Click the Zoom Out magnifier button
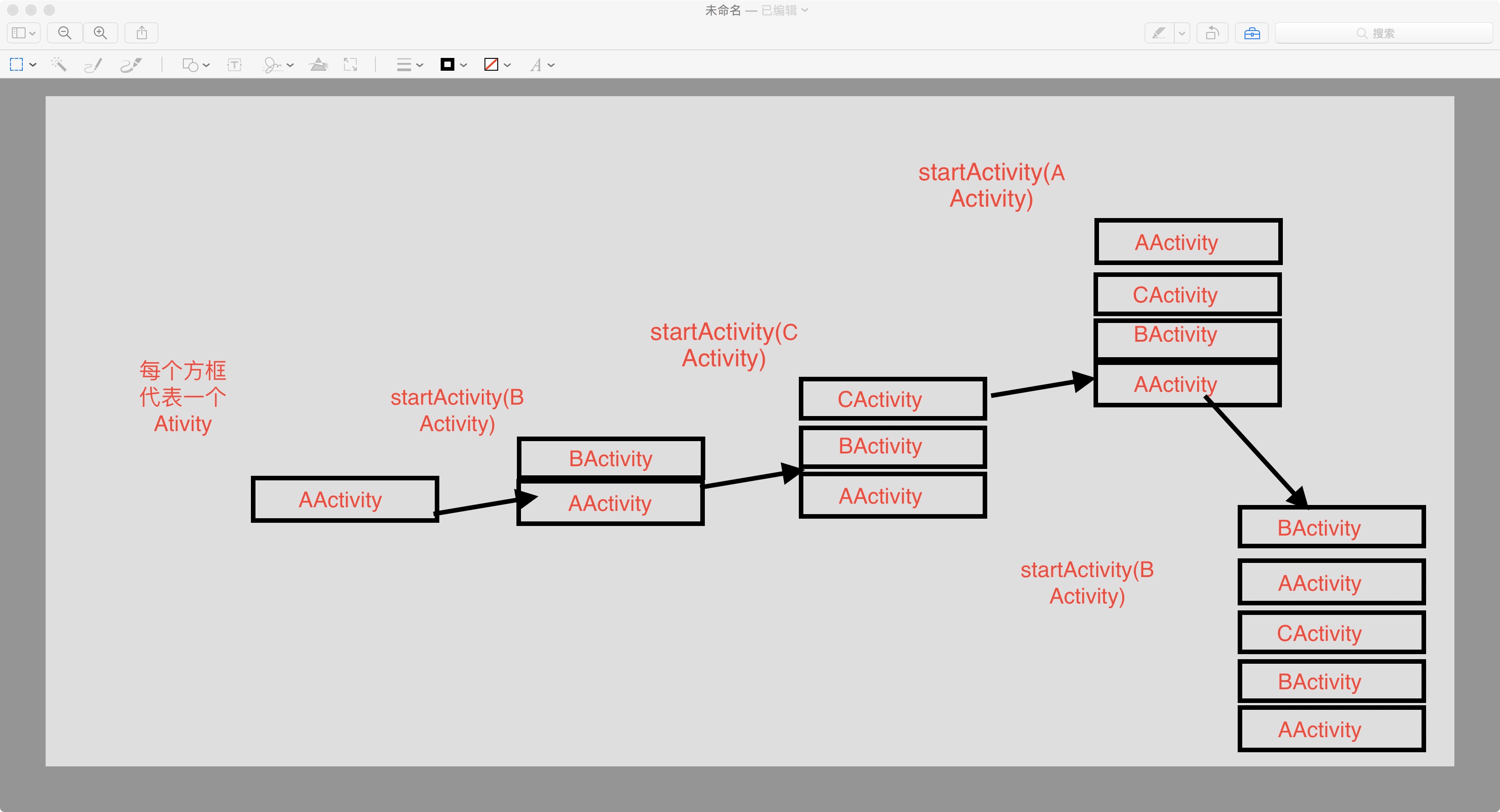Screen dimensions: 1500x812 65,33
